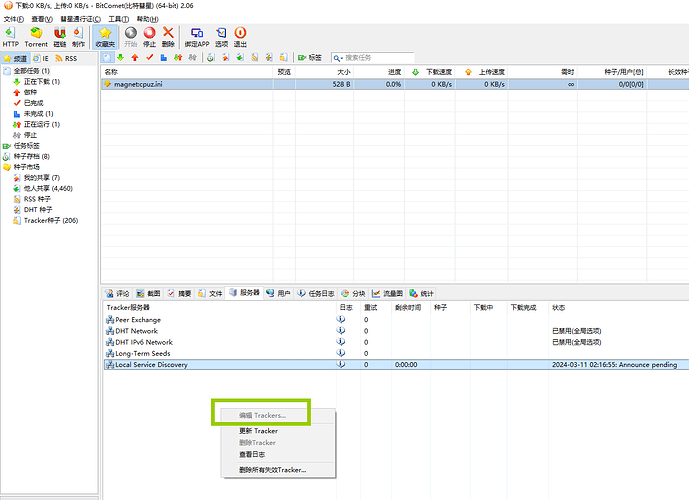
Task: Open 选项 options from the toolbar
Action: pos(221,37)
